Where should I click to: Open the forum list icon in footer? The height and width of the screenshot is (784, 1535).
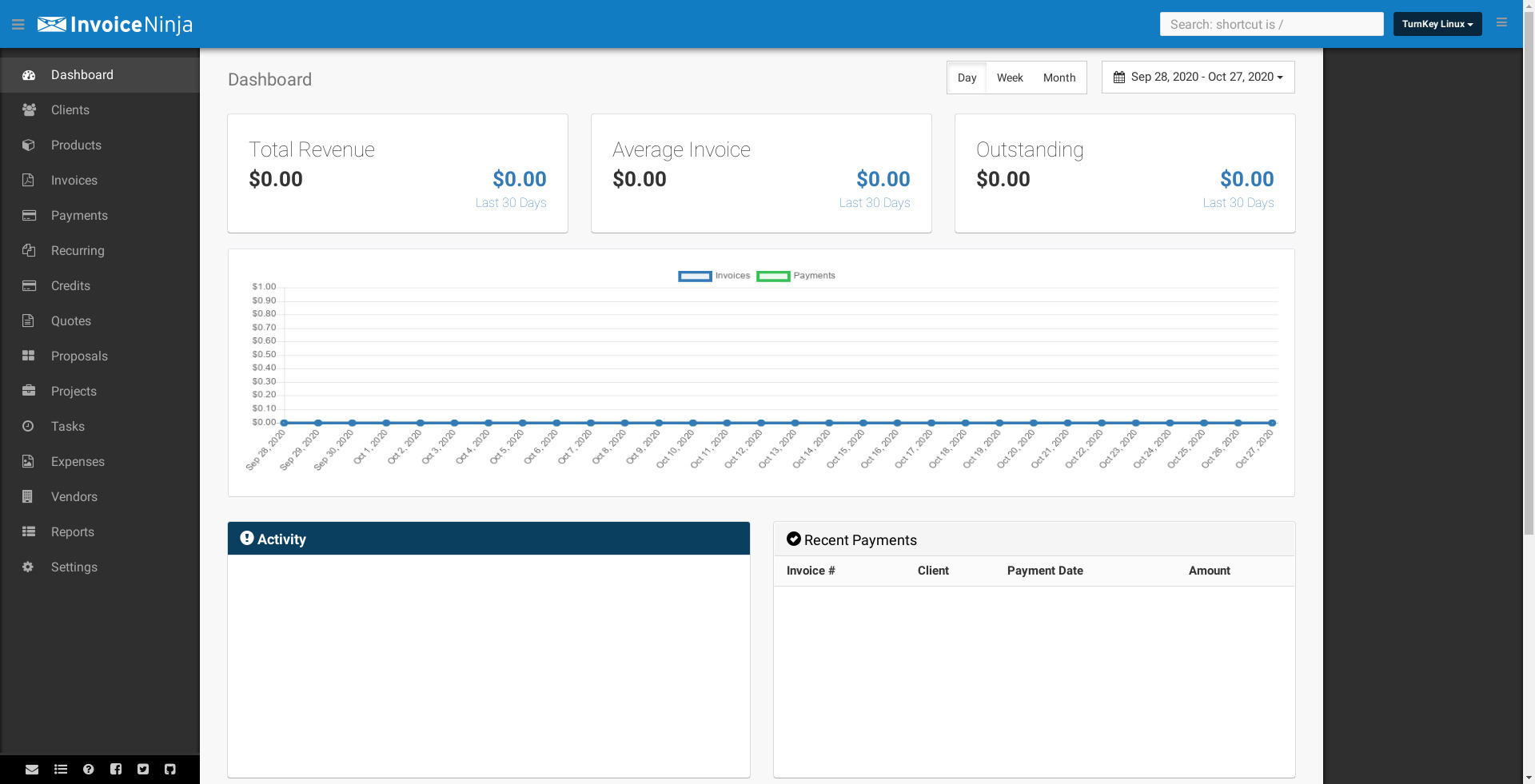pyautogui.click(x=61, y=770)
